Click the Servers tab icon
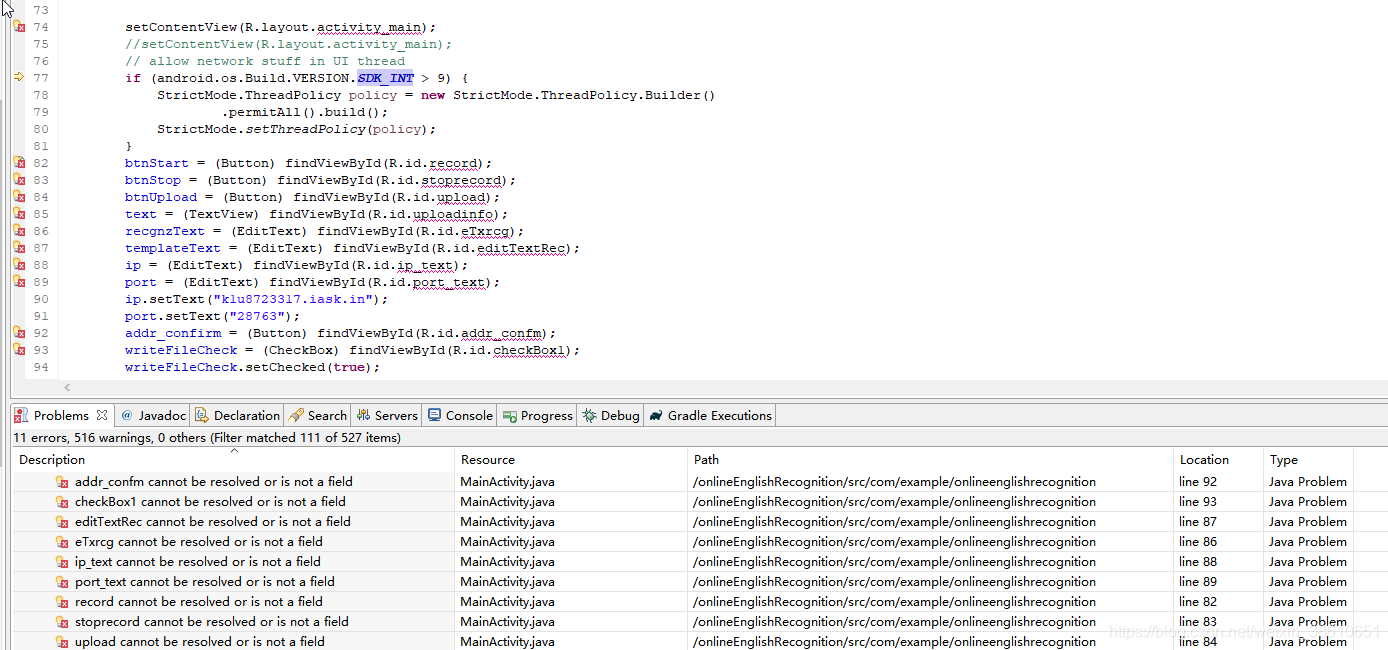Screen dimensions: 1388x650 click(362, 415)
